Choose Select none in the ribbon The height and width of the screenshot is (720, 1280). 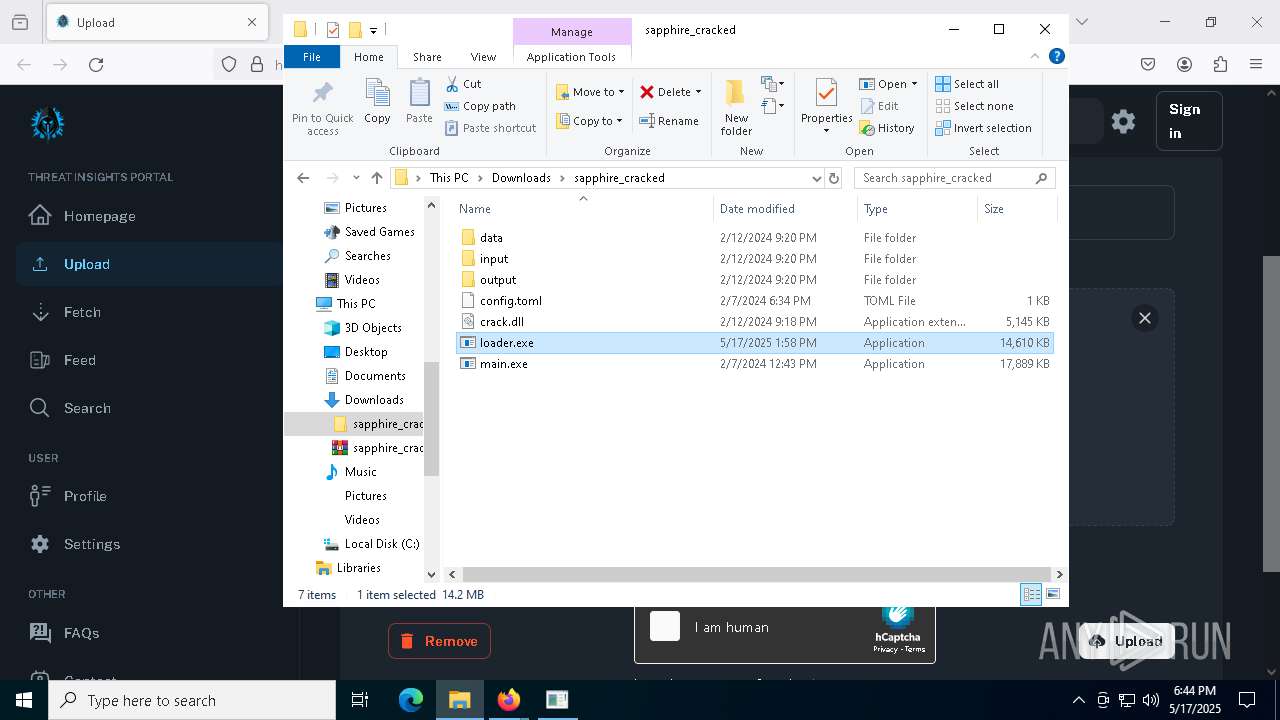pos(974,106)
